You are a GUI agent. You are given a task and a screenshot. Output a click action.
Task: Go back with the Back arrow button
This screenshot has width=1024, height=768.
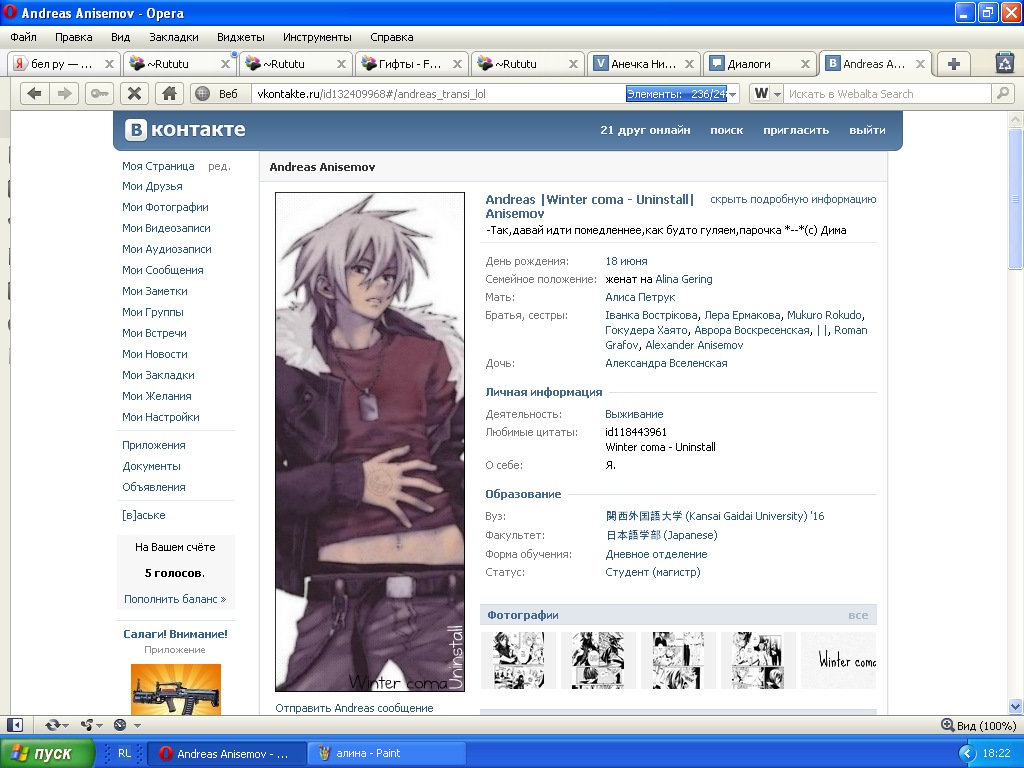click(35, 93)
